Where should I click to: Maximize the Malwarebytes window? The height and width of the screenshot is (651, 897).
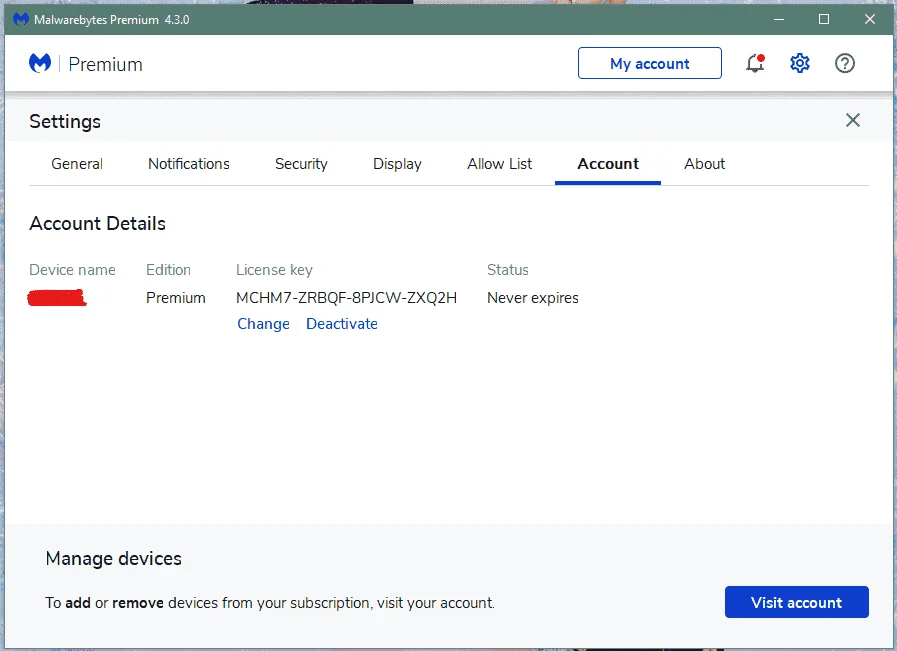(824, 19)
